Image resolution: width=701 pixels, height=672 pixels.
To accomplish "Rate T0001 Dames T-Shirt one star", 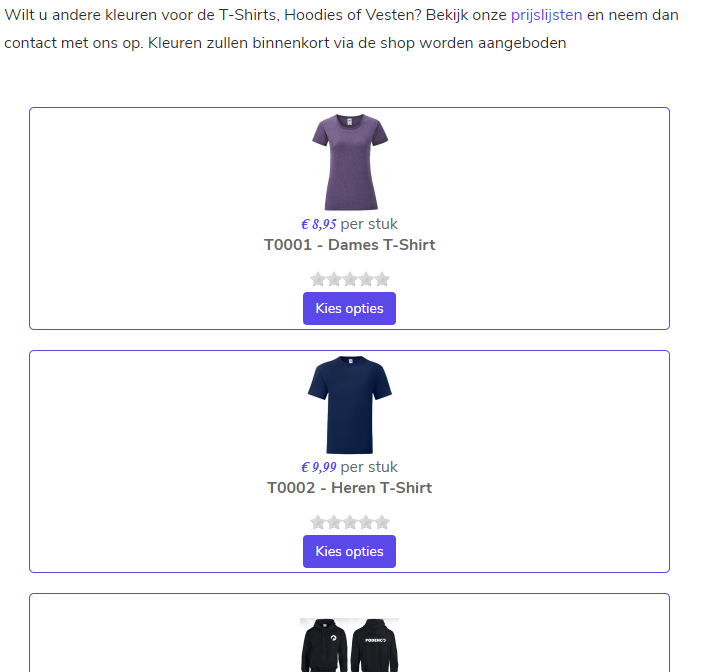I will 318,280.
